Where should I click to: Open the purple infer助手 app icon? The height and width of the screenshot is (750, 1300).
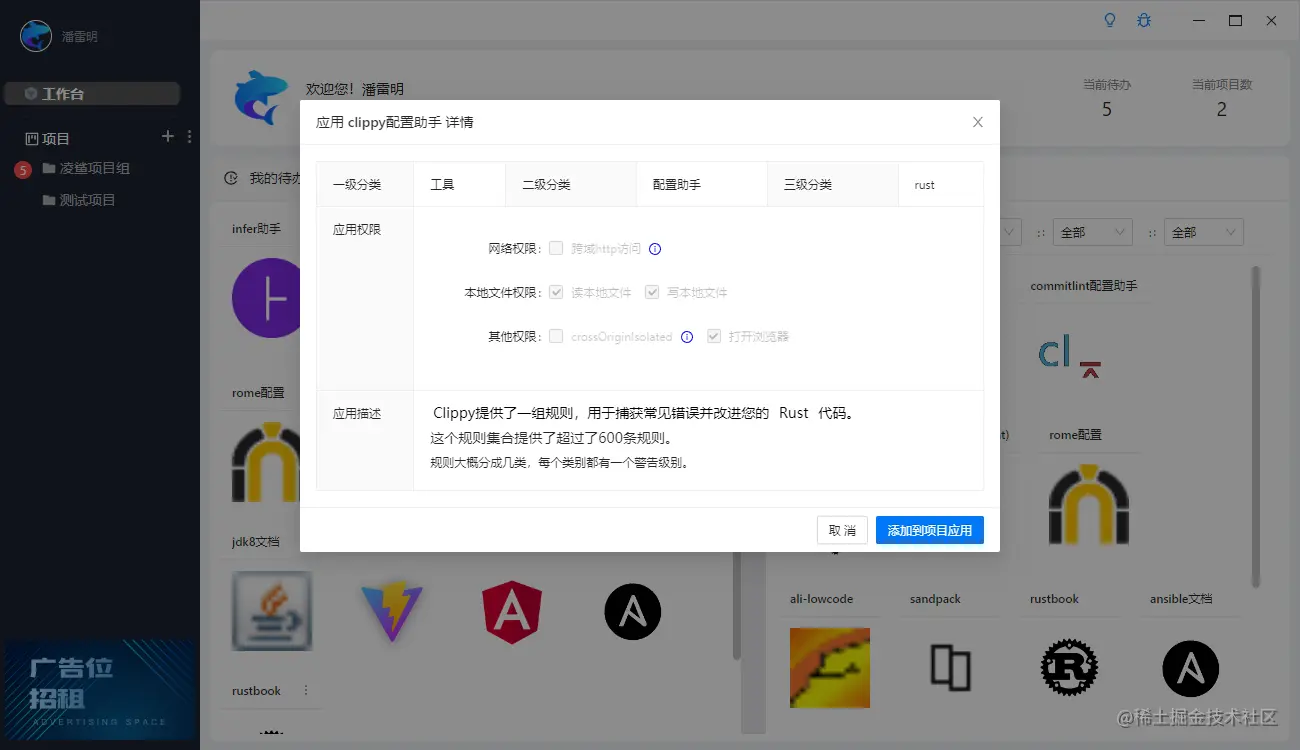pyautogui.click(x=267, y=298)
